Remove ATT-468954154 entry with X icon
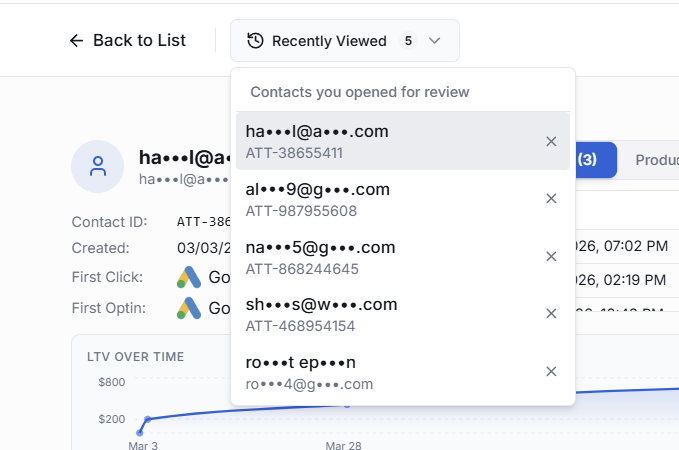The image size is (679, 450). 551,314
